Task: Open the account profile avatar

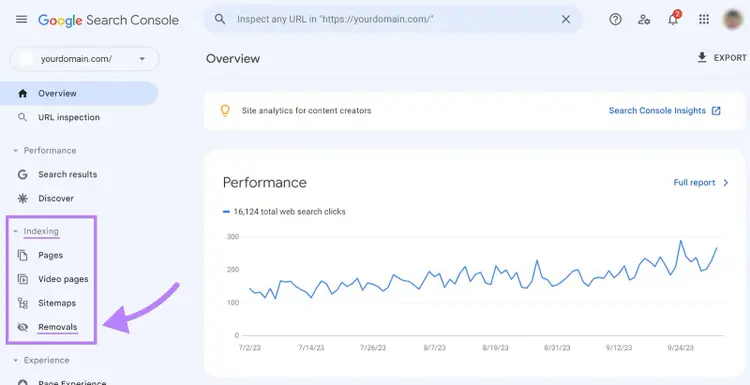Action: pyautogui.click(x=733, y=19)
